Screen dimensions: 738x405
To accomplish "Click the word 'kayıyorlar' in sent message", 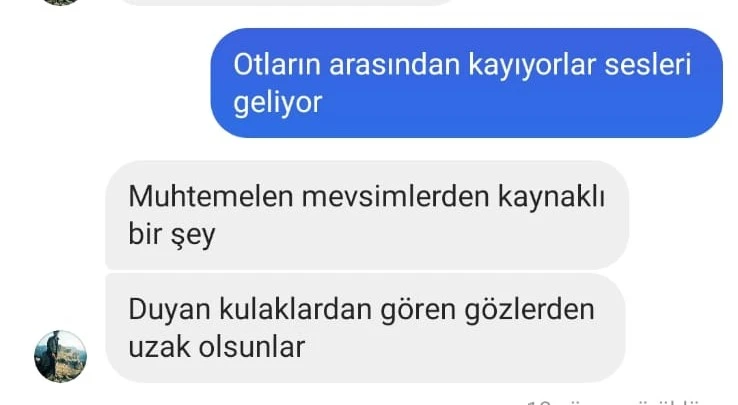I will (x=532, y=65).
